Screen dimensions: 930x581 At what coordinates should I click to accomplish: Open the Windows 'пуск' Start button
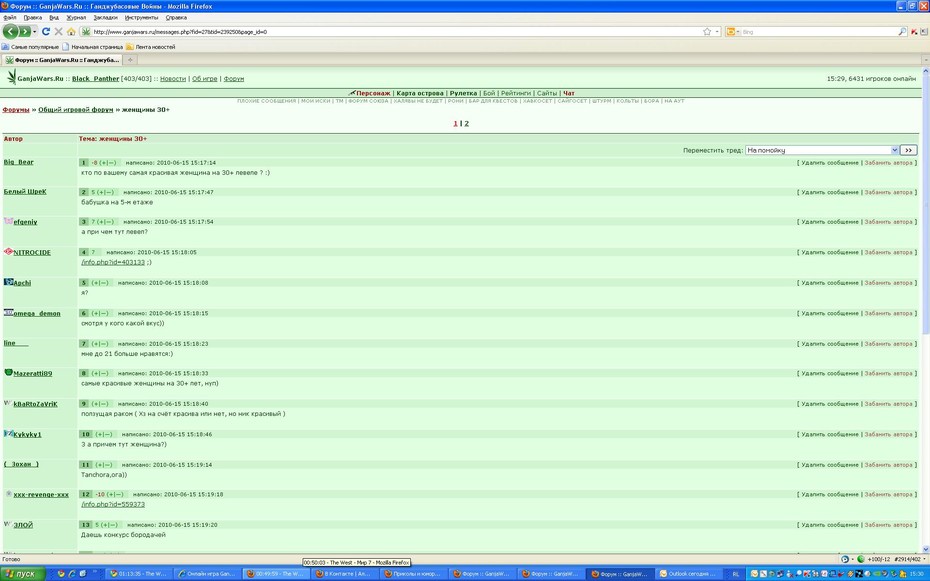pos(23,574)
